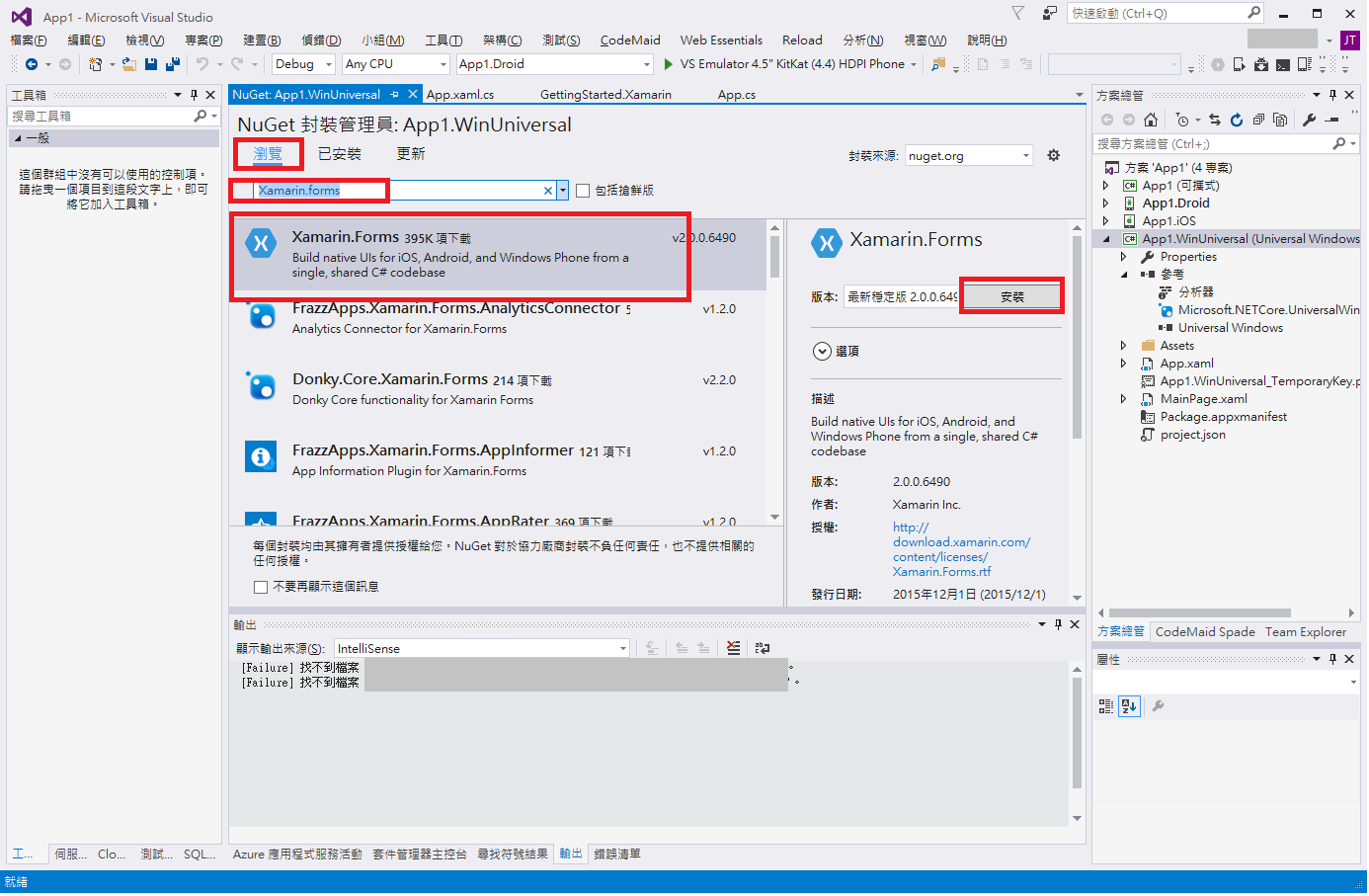The height and width of the screenshot is (896, 1369).
Task: Switch to the Updates (更新) NuGet tab
Action: tap(411, 154)
